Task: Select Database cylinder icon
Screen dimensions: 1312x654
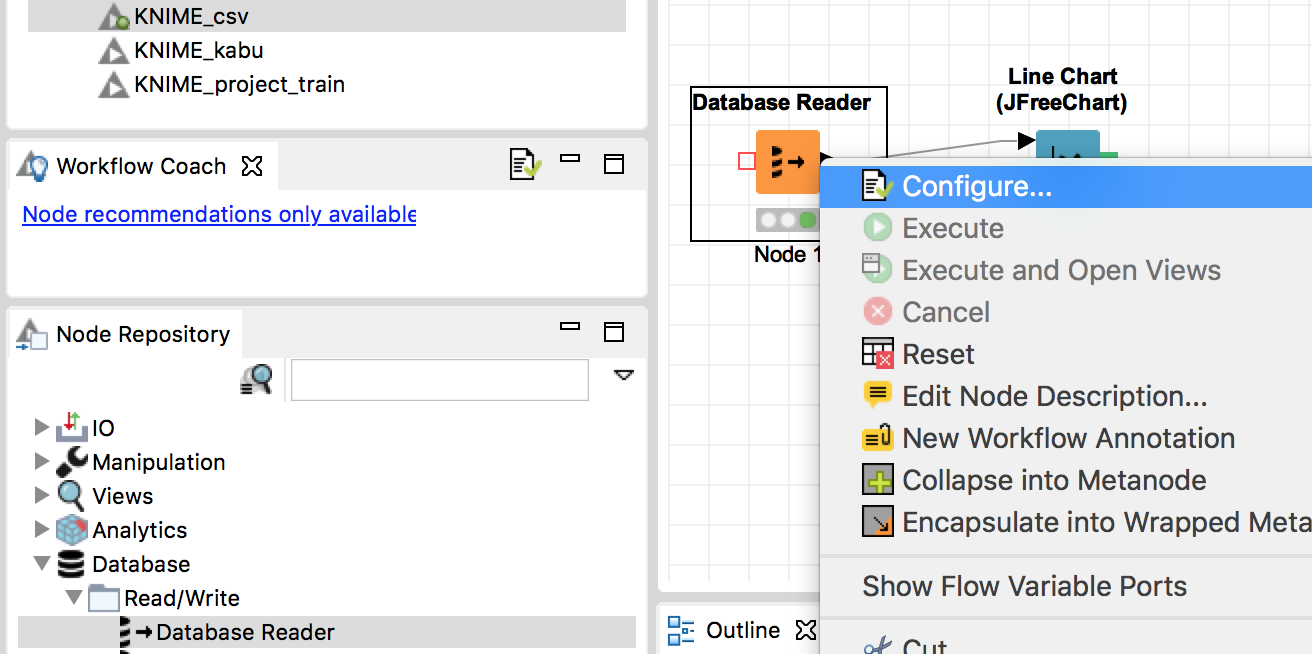Action: pyautogui.click(x=71, y=563)
